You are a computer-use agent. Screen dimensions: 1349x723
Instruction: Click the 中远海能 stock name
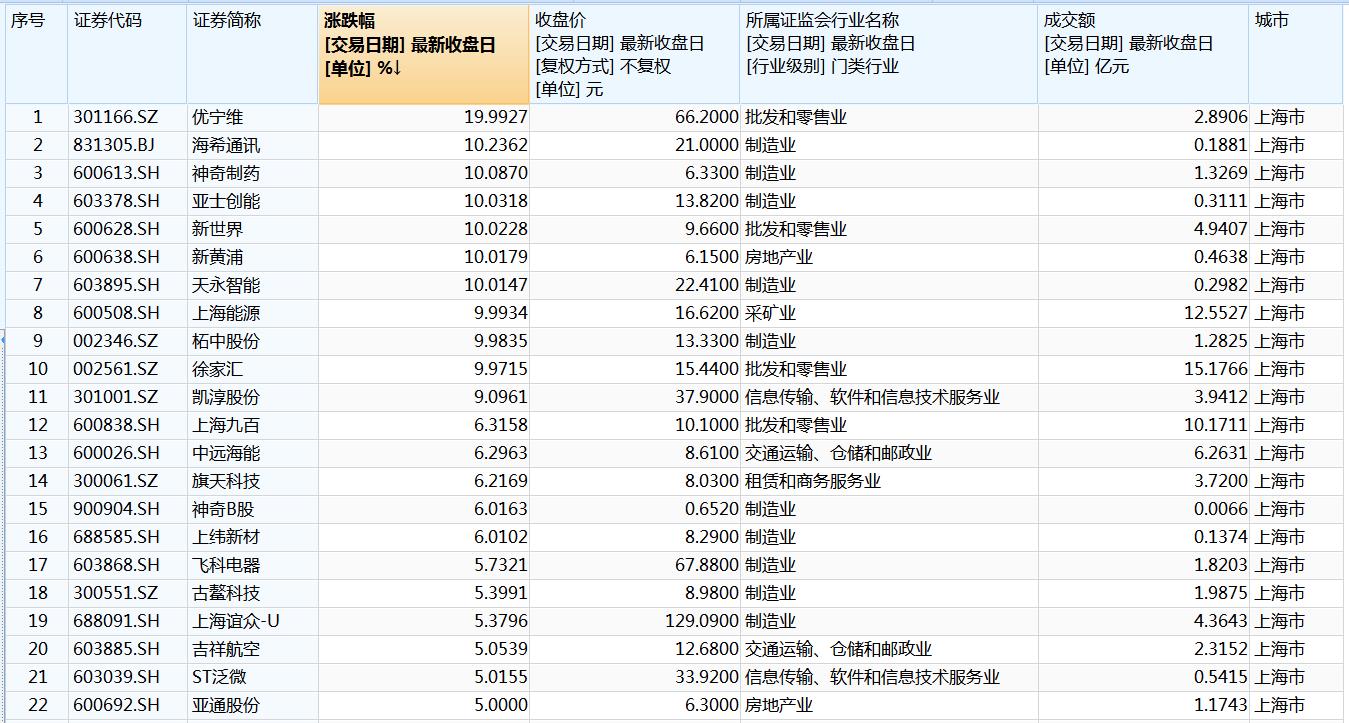[226, 453]
